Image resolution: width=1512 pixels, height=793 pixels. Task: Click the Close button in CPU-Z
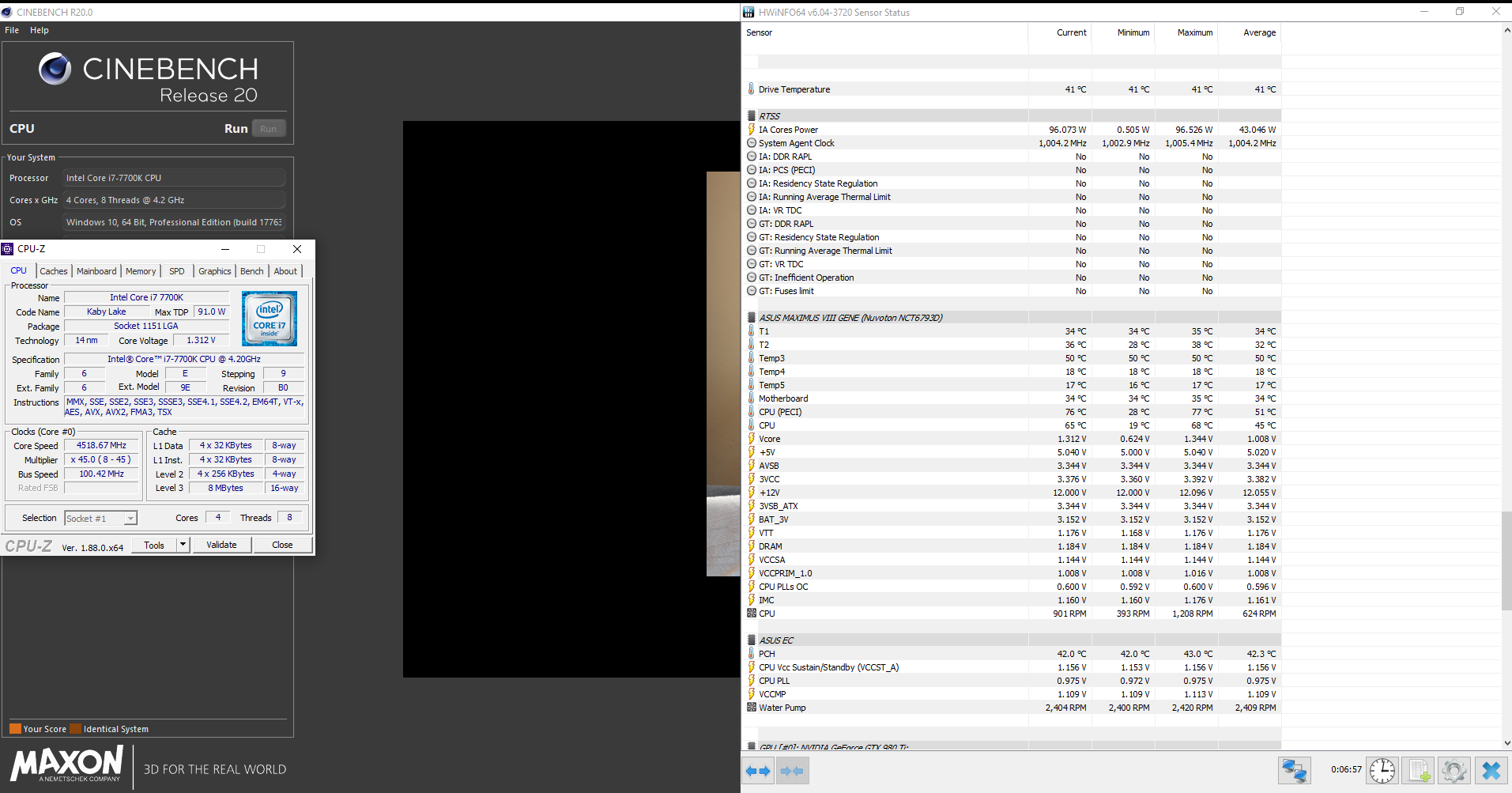(x=282, y=545)
